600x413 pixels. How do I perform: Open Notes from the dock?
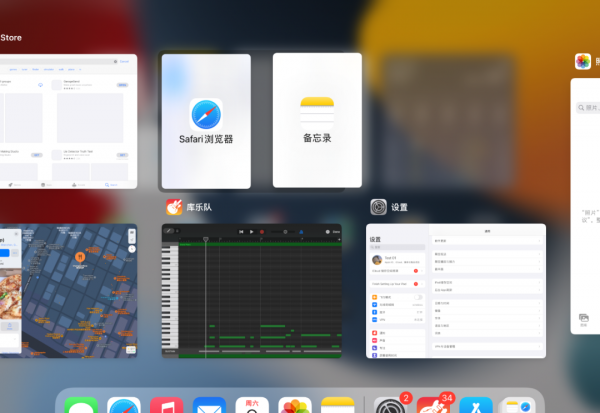[x=338, y=405]
